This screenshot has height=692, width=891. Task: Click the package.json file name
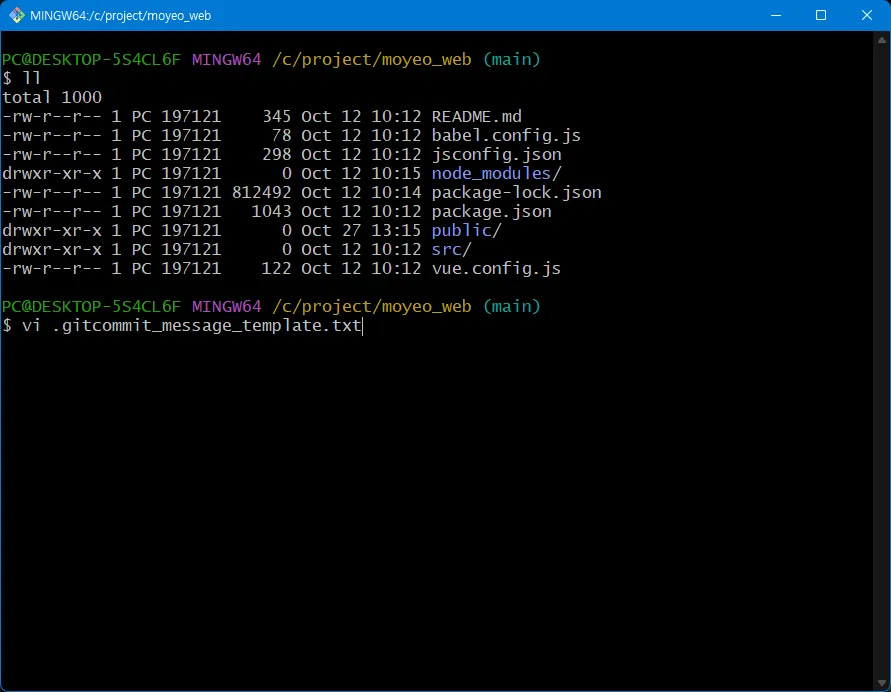click(x=491, y=212)
